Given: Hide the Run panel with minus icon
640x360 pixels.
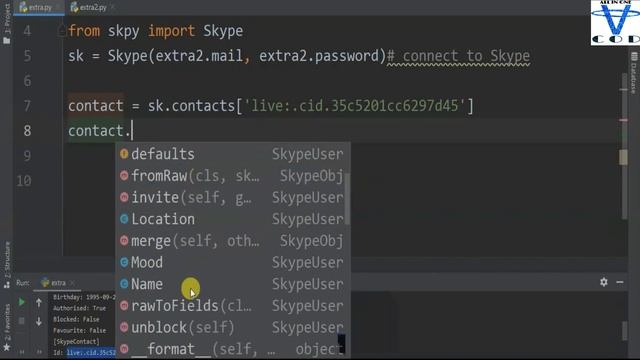Looking at the screenshot, I should point(620,282).
